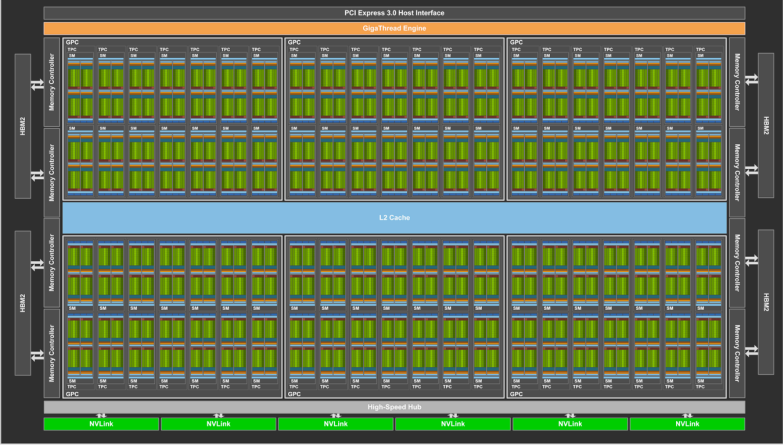Screen dimensions: 783x445
Task: Click the top double-arrow icon beside upper-left HBM2
Action: tap(37, 83)
